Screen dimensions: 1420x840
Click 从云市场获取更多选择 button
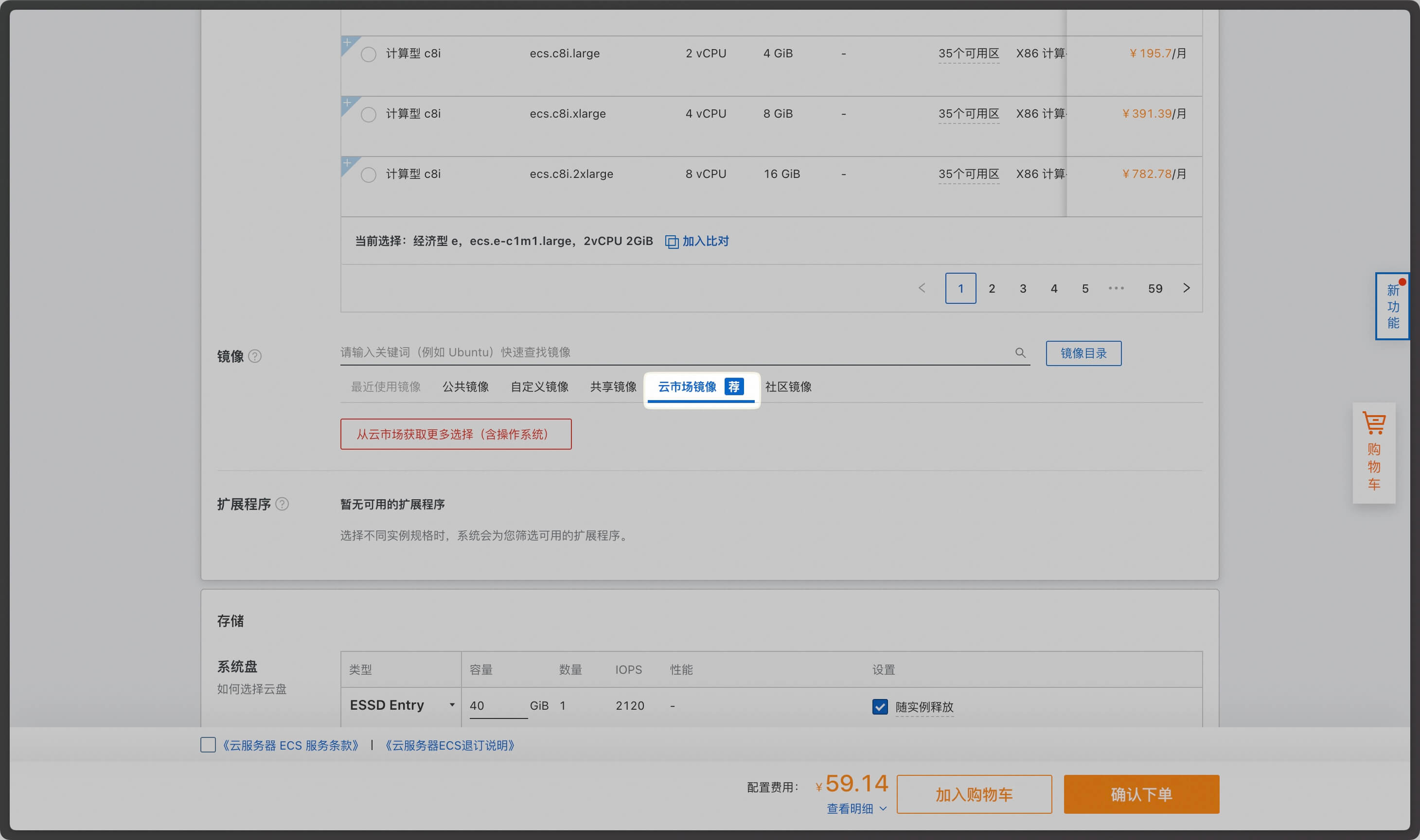click(455, 434)
